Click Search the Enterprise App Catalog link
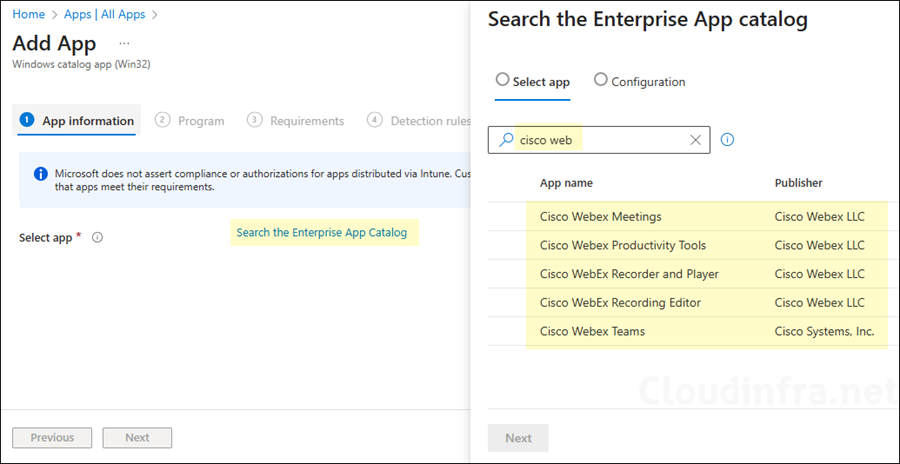This screenshot has height=464, width=900. click(322, 233)
